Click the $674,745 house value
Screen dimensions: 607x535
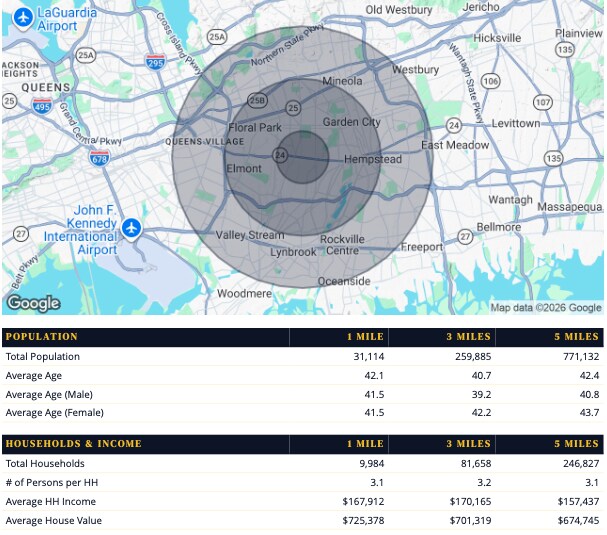pyautogui.click(x=578, y=521)
